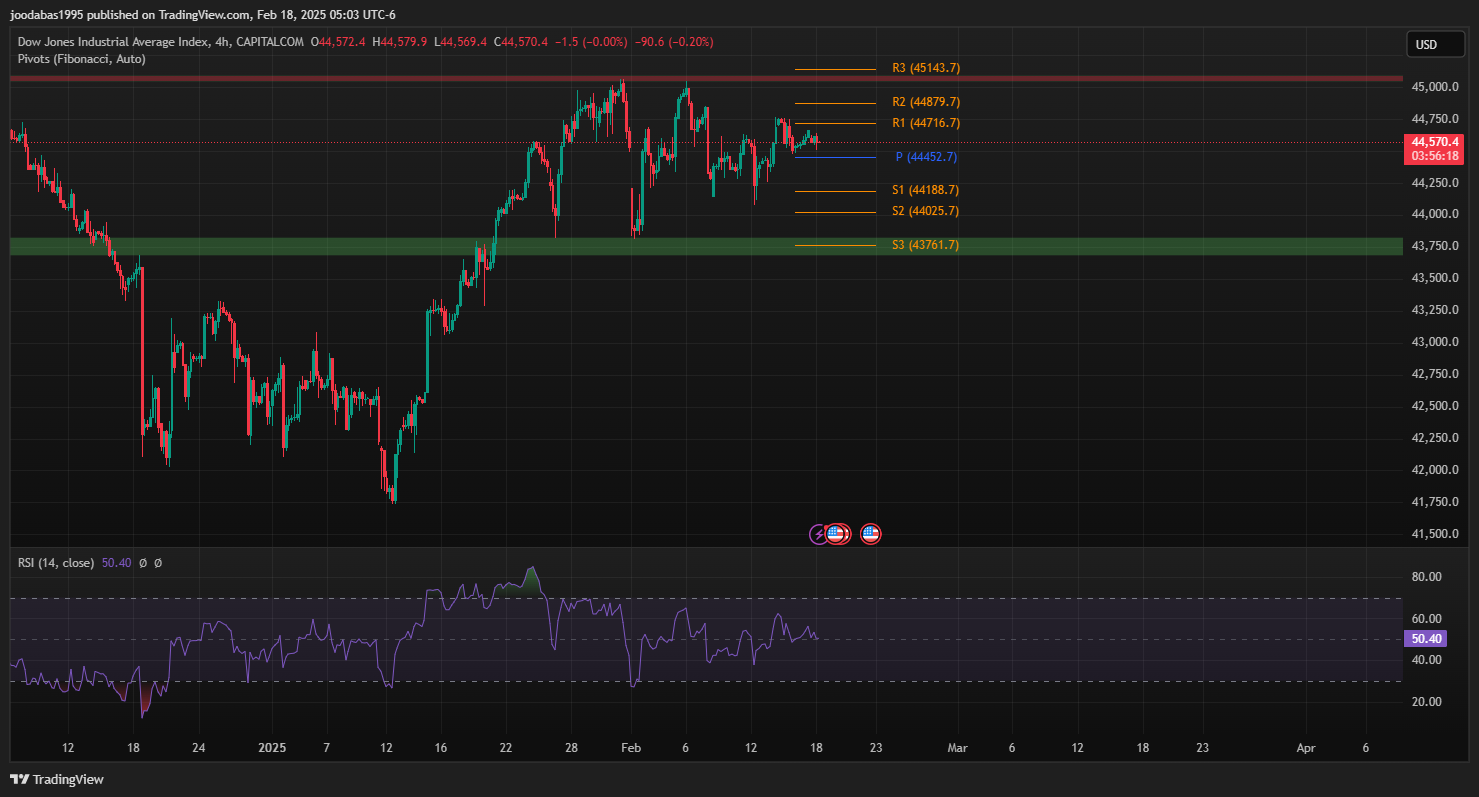Click the R3 (45143.7) pivot label
Screen dimensions: 1479x797
pyautogui.click(x=925, y=68)
